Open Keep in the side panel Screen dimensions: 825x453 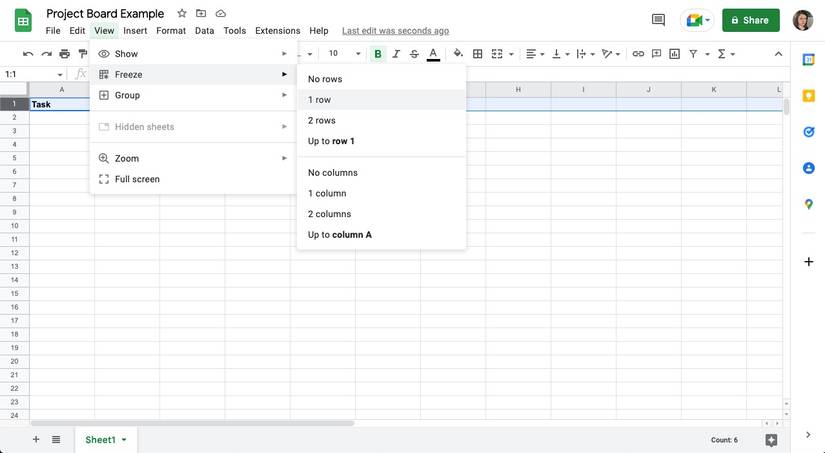point(809,96)
